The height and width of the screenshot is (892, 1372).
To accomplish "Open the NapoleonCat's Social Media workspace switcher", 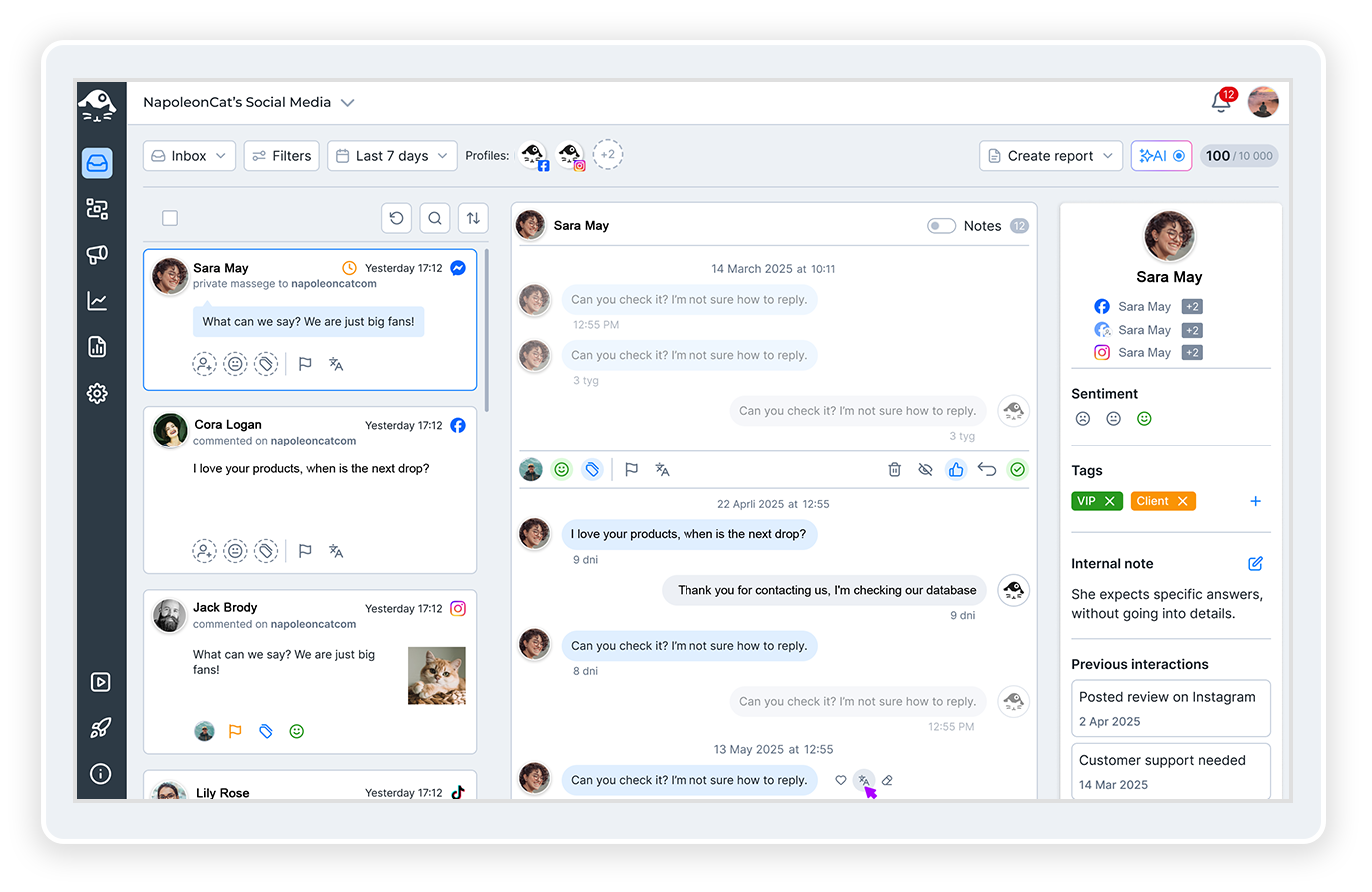I will 249,101.
